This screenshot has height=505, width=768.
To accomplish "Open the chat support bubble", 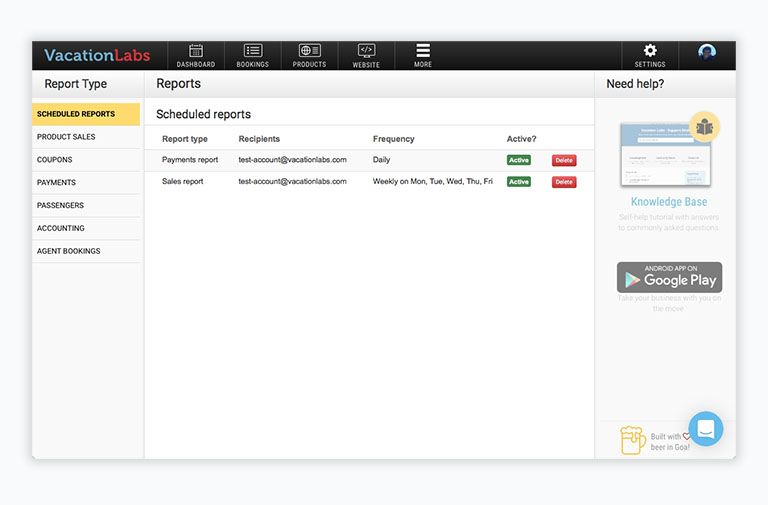I will pyautogui.click(x=706, y=429).
